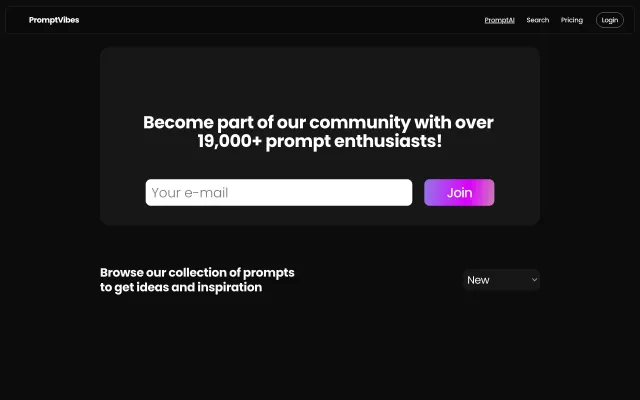
Task: Open the New sort dropdown
Action: 500,280
